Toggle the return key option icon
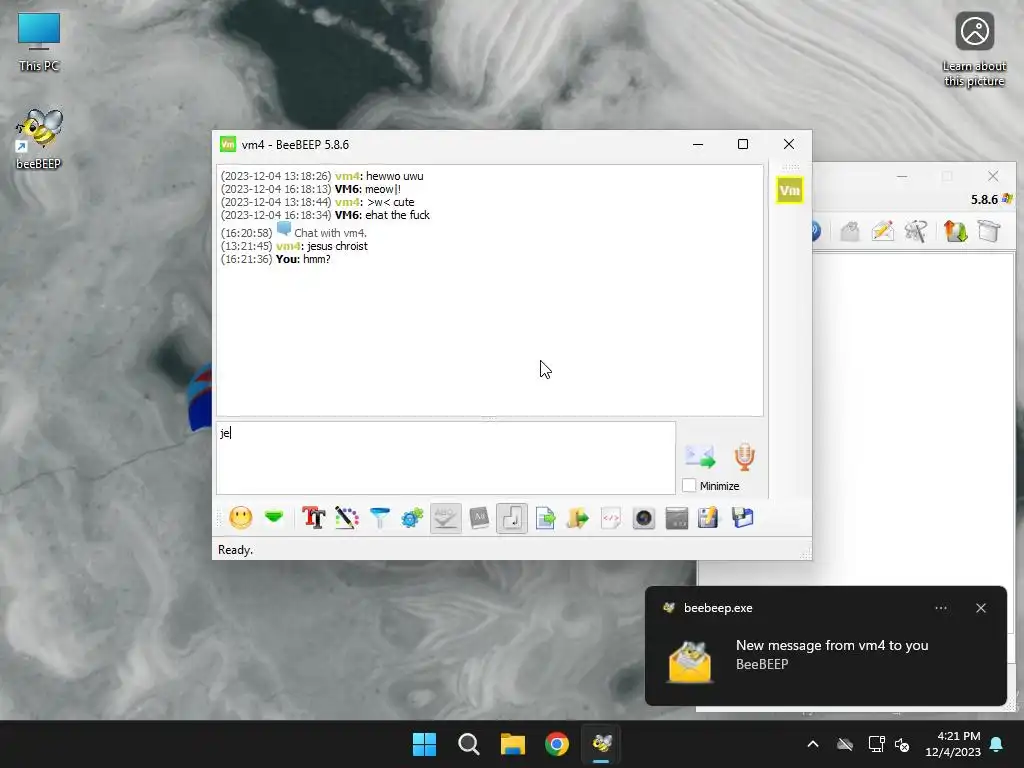1024x768 pixels. click(x=512, y=518)
